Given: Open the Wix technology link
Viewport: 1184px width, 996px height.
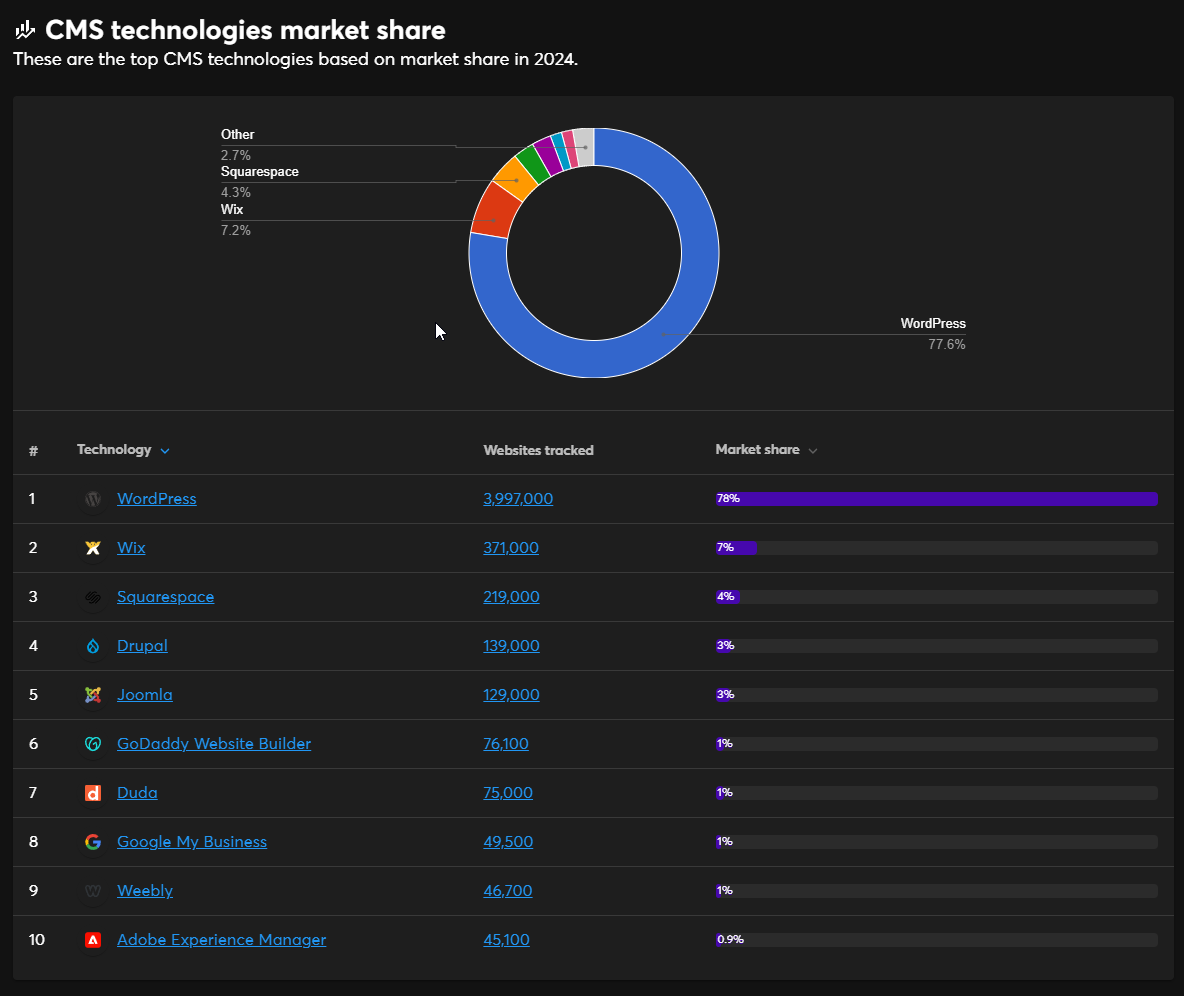Looking at the screenshot, I should pos(131,547).
